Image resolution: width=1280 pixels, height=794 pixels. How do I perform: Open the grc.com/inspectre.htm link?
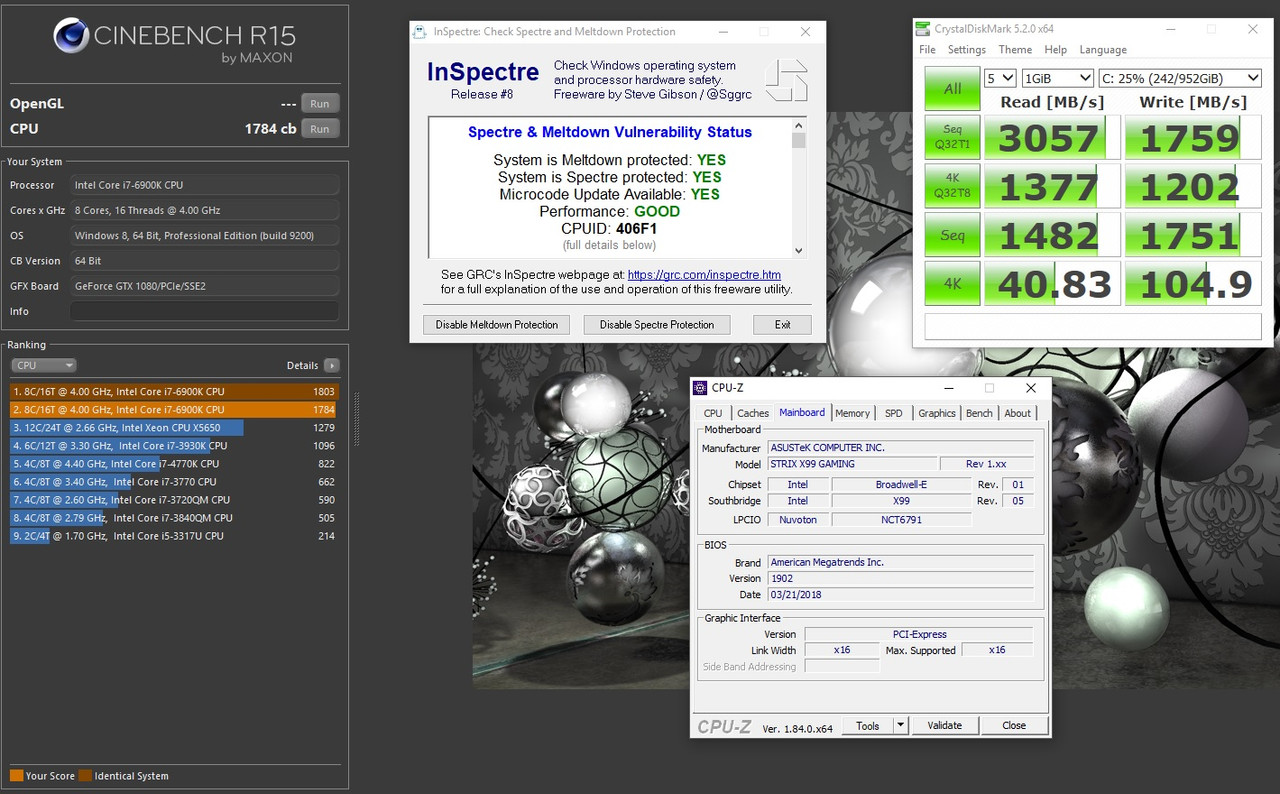(704, 275)
